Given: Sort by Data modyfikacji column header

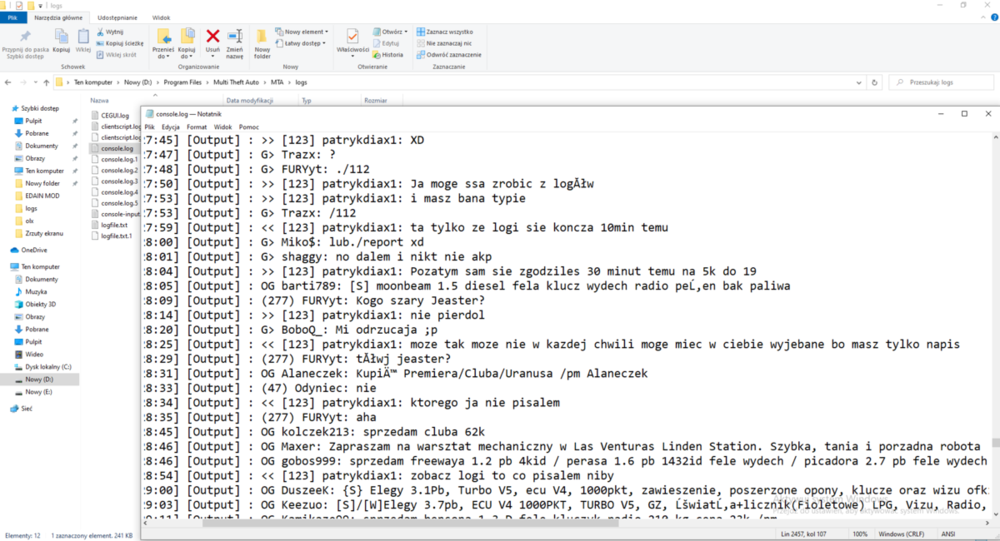Looking at the screenshot, I should pyautogui.click(x=249, y=100).
